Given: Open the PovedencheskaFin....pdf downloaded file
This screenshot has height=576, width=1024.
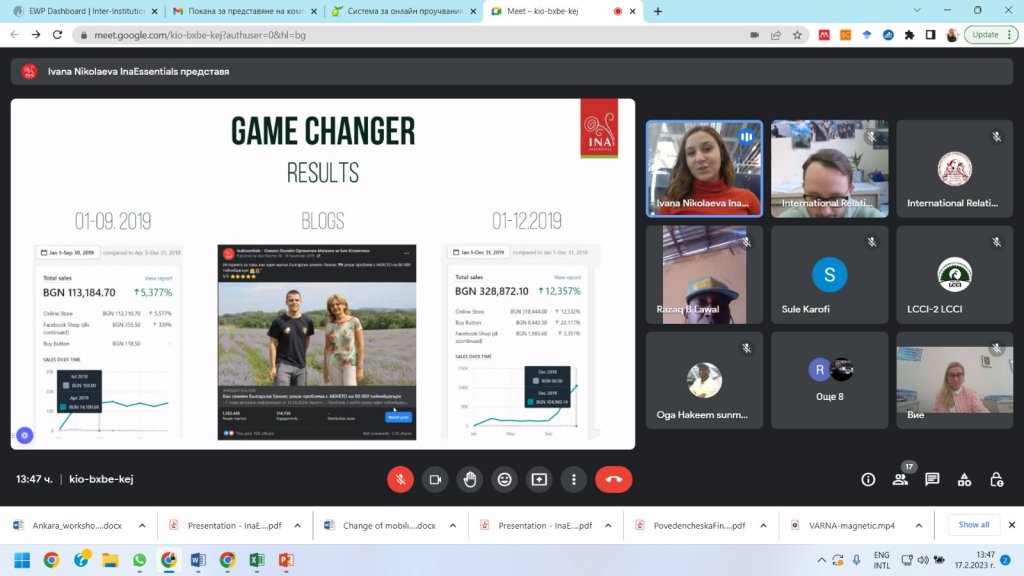Looking at the screenshot, I should coord(690,525).
